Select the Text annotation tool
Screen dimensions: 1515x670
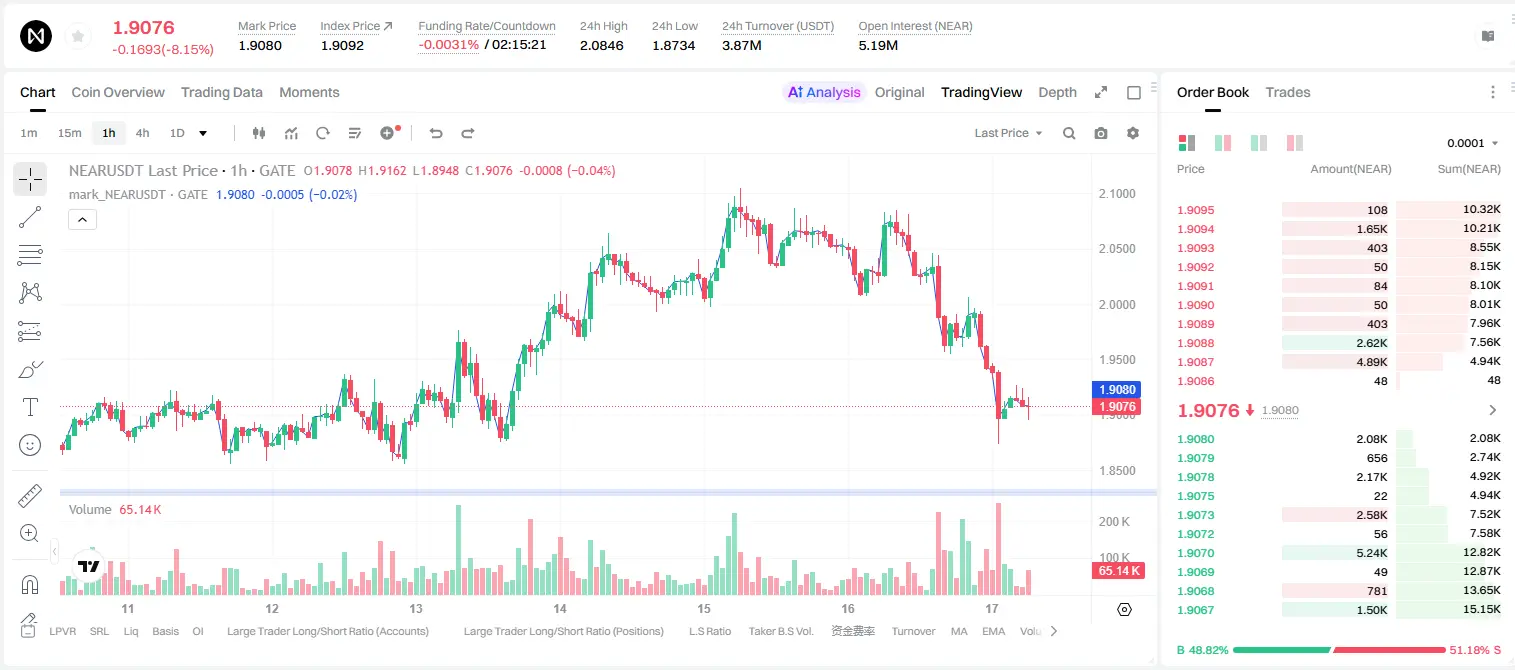coord(30,407)
